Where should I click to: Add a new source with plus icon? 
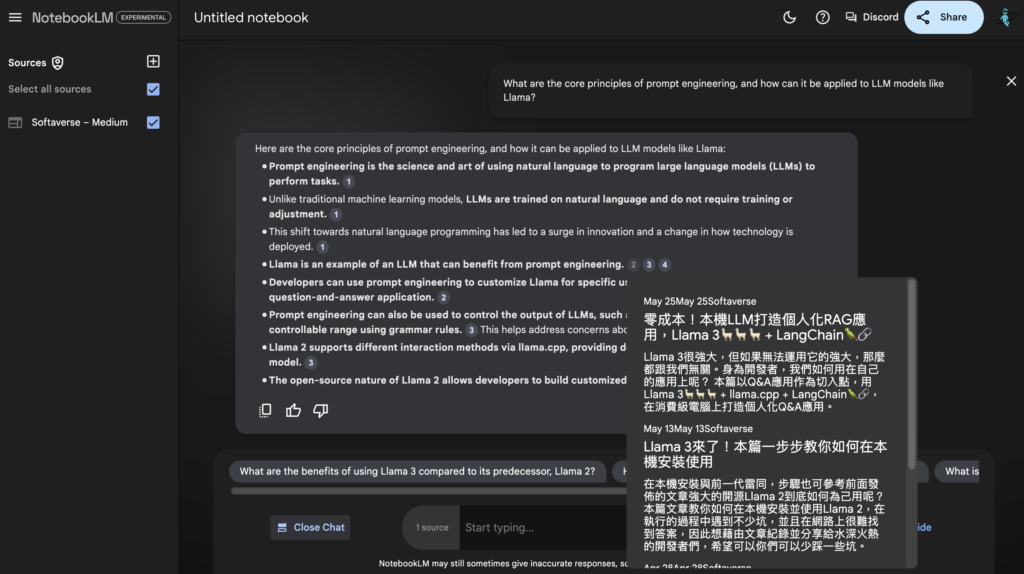[153, 61]
